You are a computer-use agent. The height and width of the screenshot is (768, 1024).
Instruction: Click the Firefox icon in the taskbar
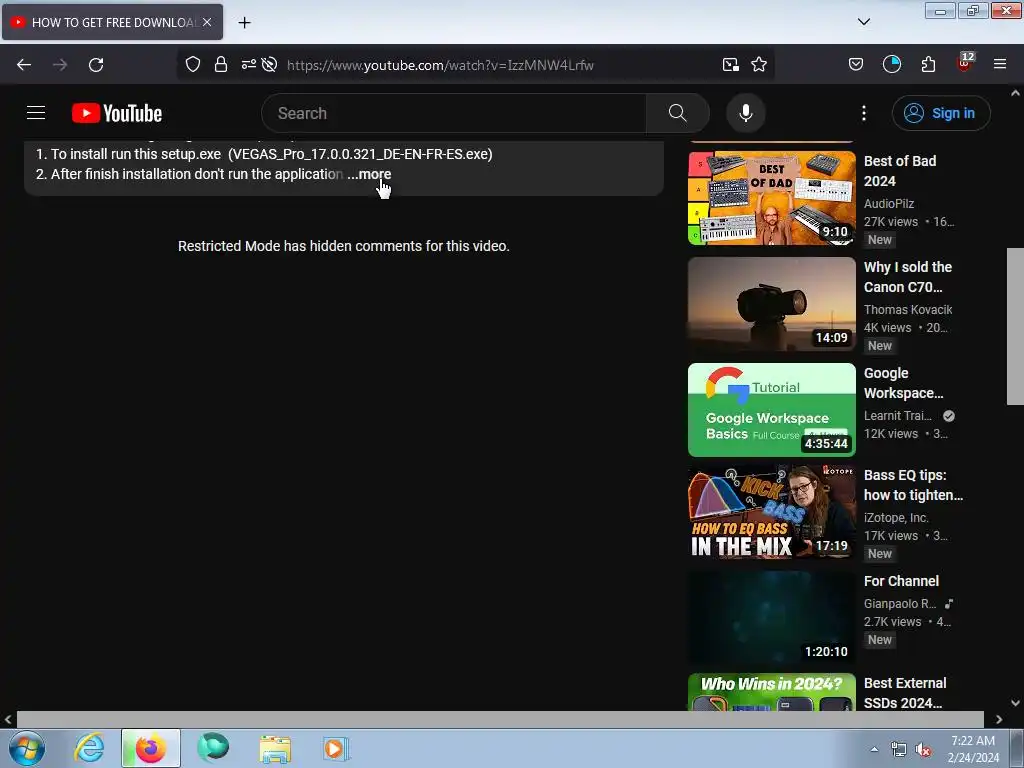click(151, 748)
